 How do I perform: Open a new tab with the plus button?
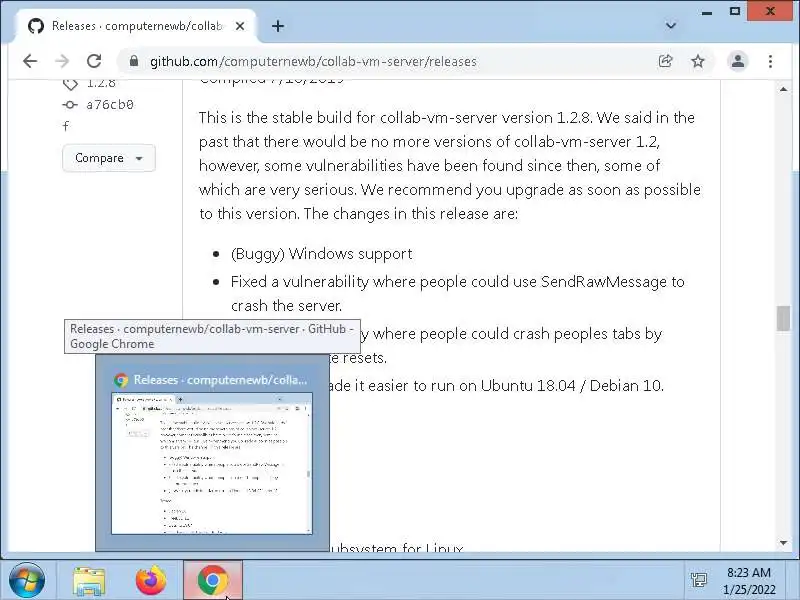(x=278, y=26)
